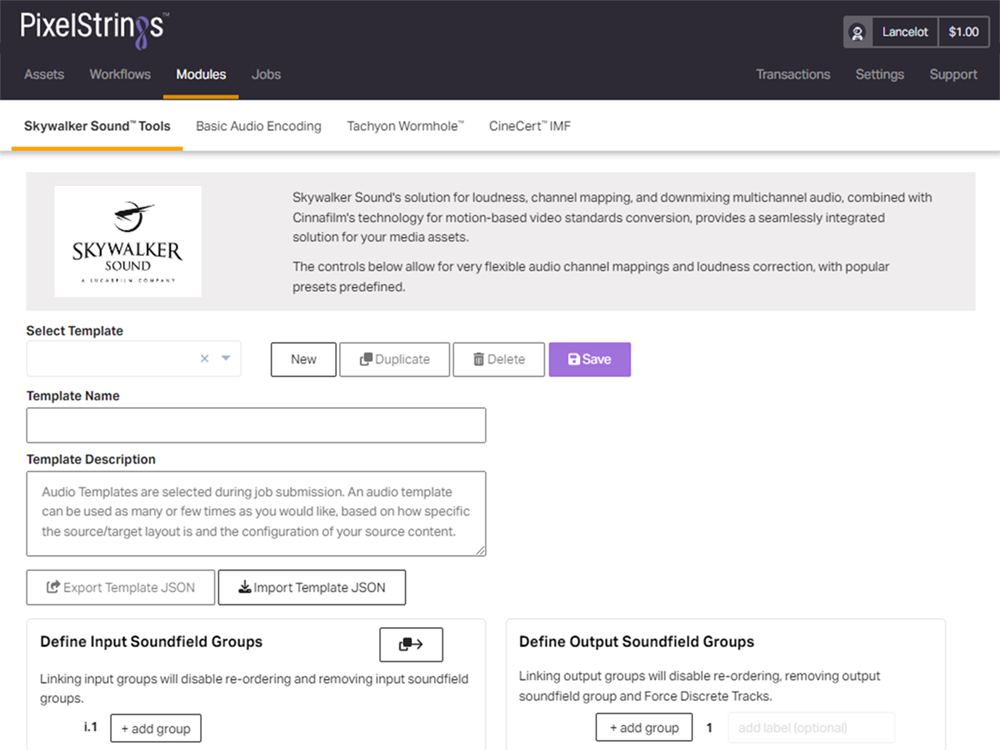This screenshot has width=1000, height=750.
Task: Click the 'Define Output Soundfield Groups' heading
Action: (x=636, y=642)
